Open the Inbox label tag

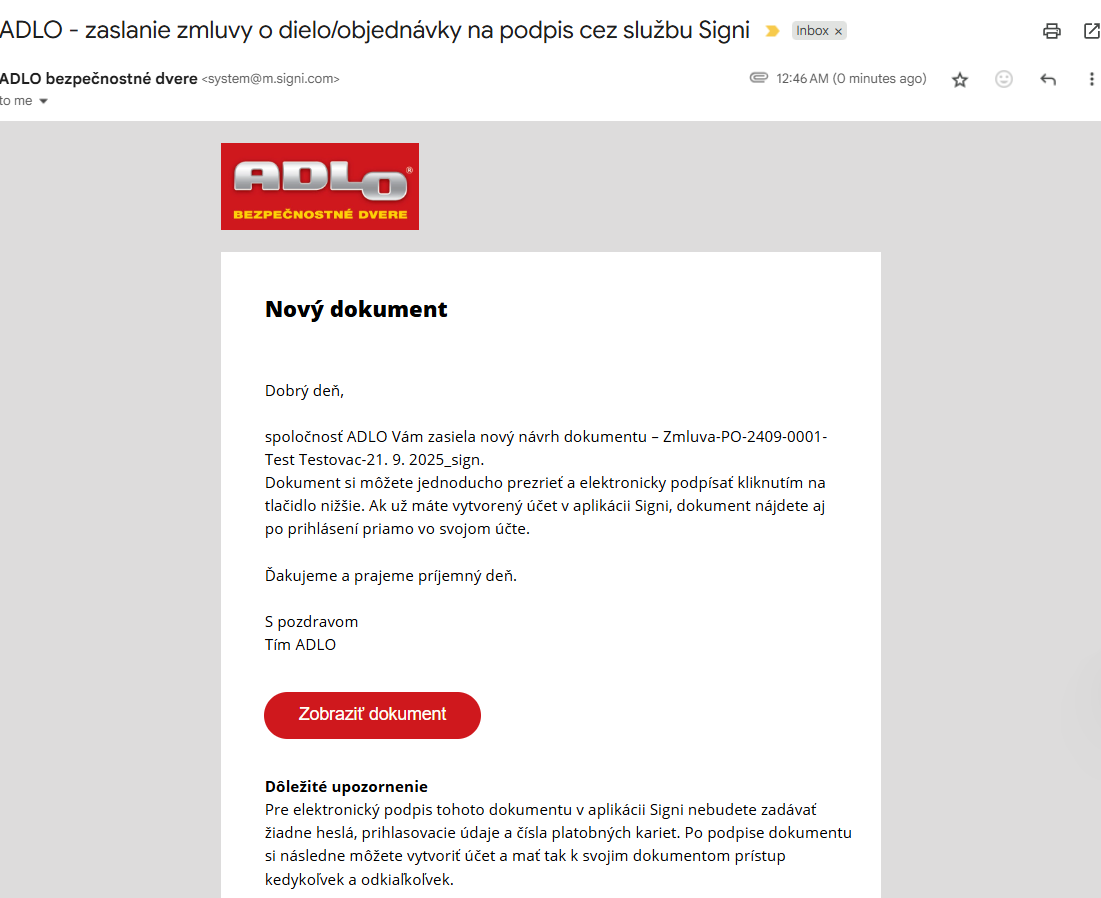coord(812,31)
